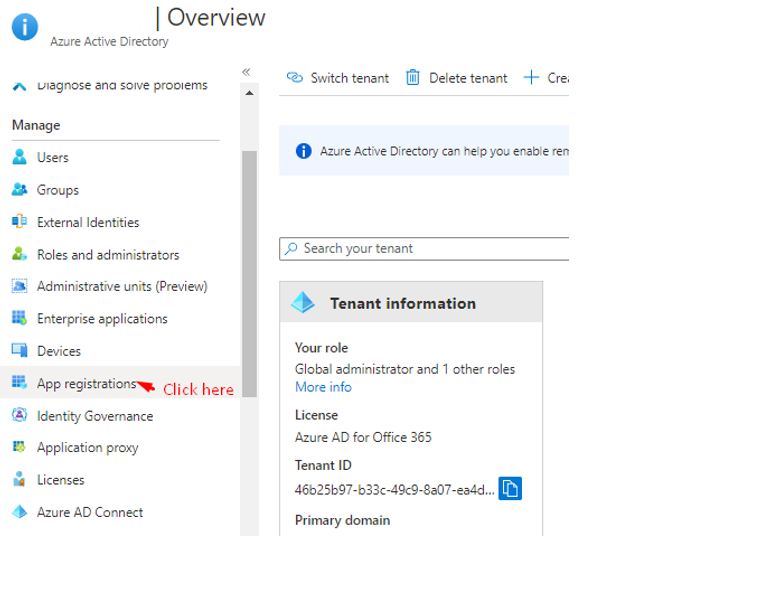
Task: Open Diagnose and solve problems item
Action: pyautogui.click(x=121, y=86)
